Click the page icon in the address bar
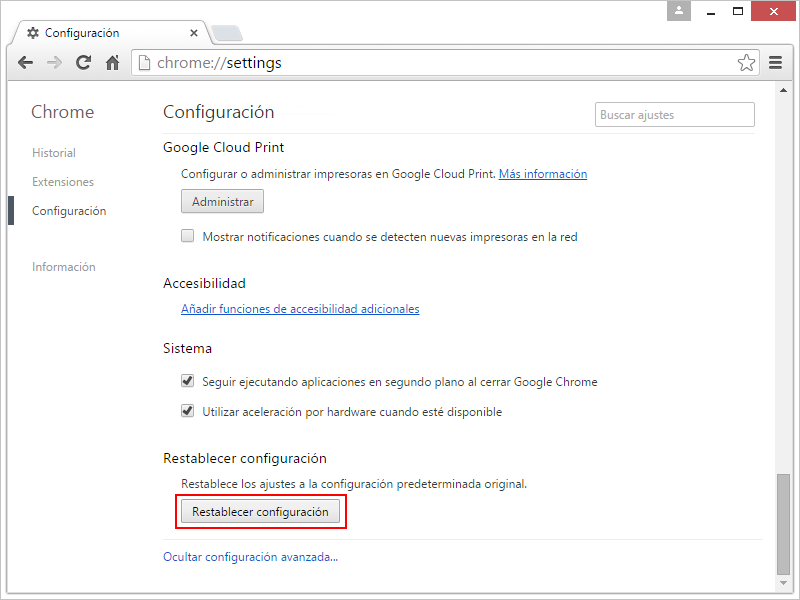 point(145,62)
